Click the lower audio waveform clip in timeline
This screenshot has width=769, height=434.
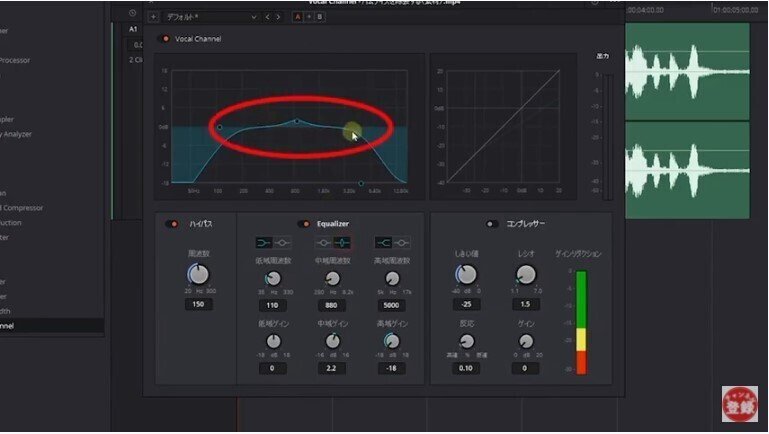click(x=687, y=170)
